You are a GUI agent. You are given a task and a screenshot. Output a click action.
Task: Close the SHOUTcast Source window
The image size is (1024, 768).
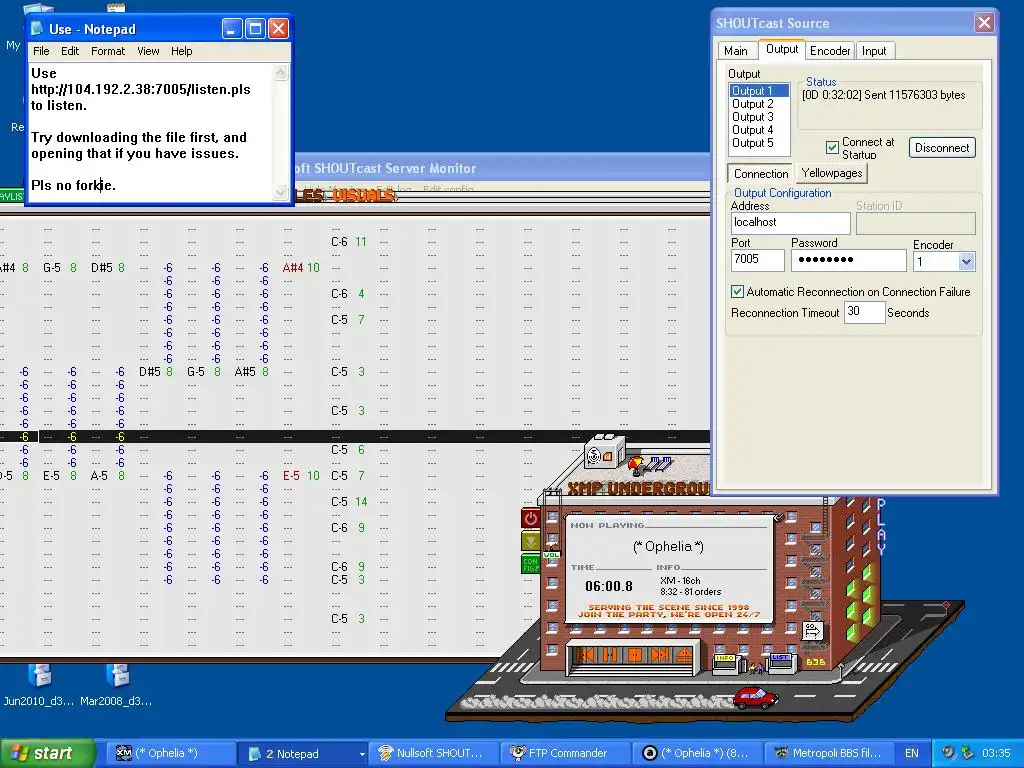click(x=984, y=23)
